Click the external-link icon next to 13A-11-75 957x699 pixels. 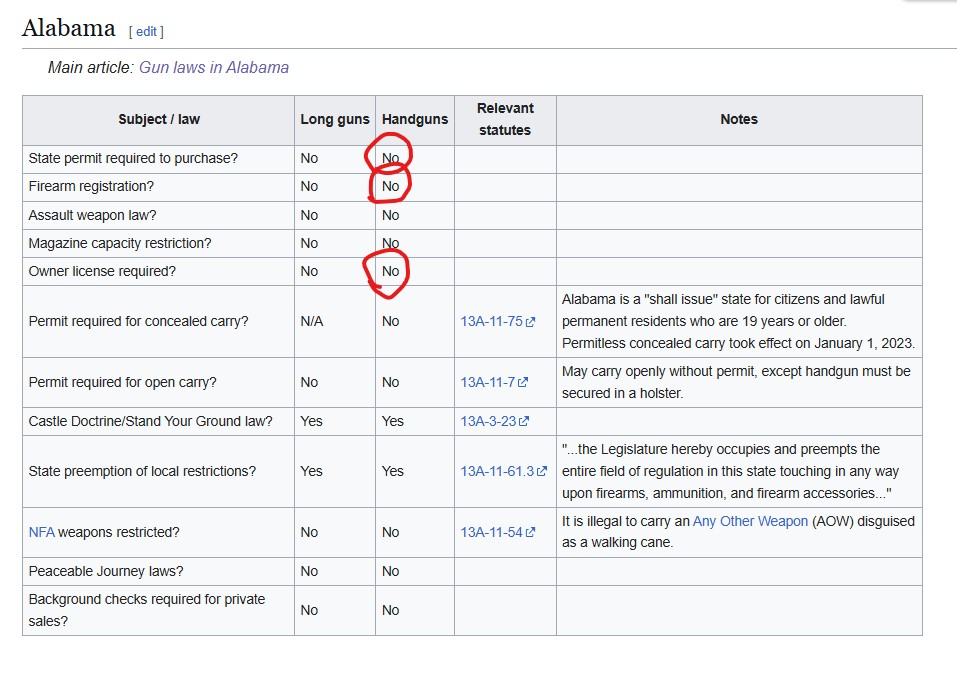[530, 322]
